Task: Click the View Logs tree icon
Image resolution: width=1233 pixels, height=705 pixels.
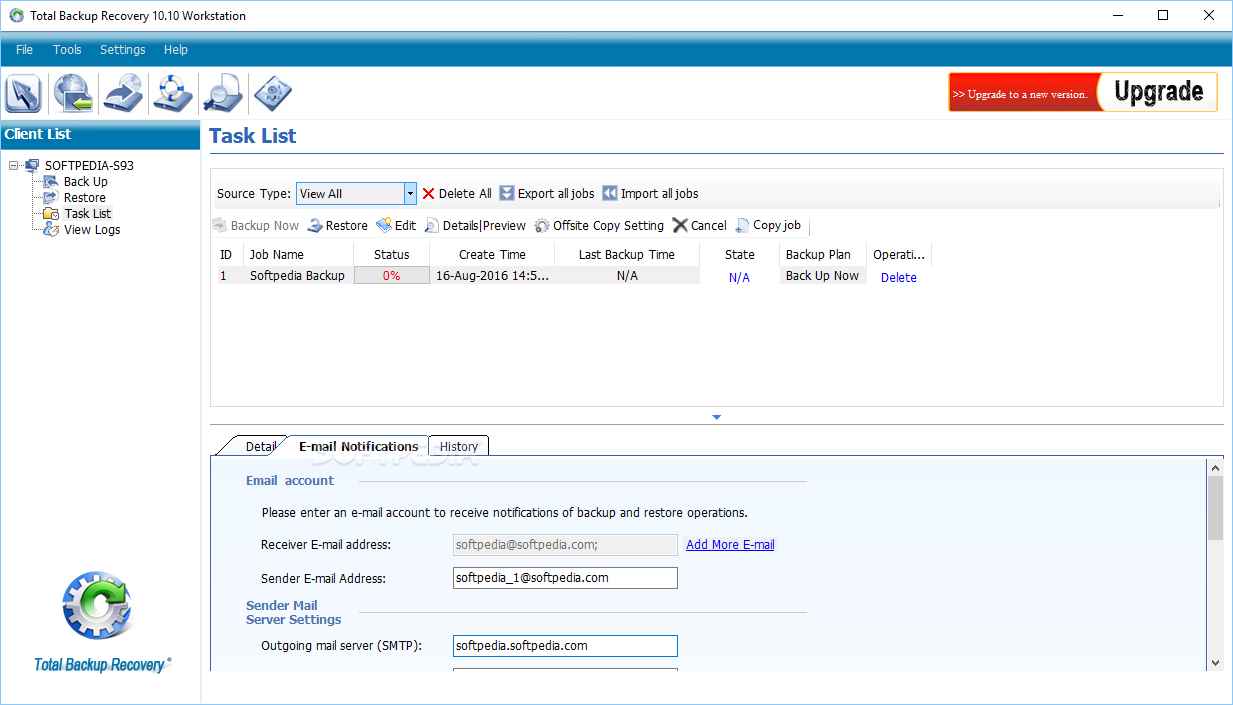Action: tap(52, 230)
